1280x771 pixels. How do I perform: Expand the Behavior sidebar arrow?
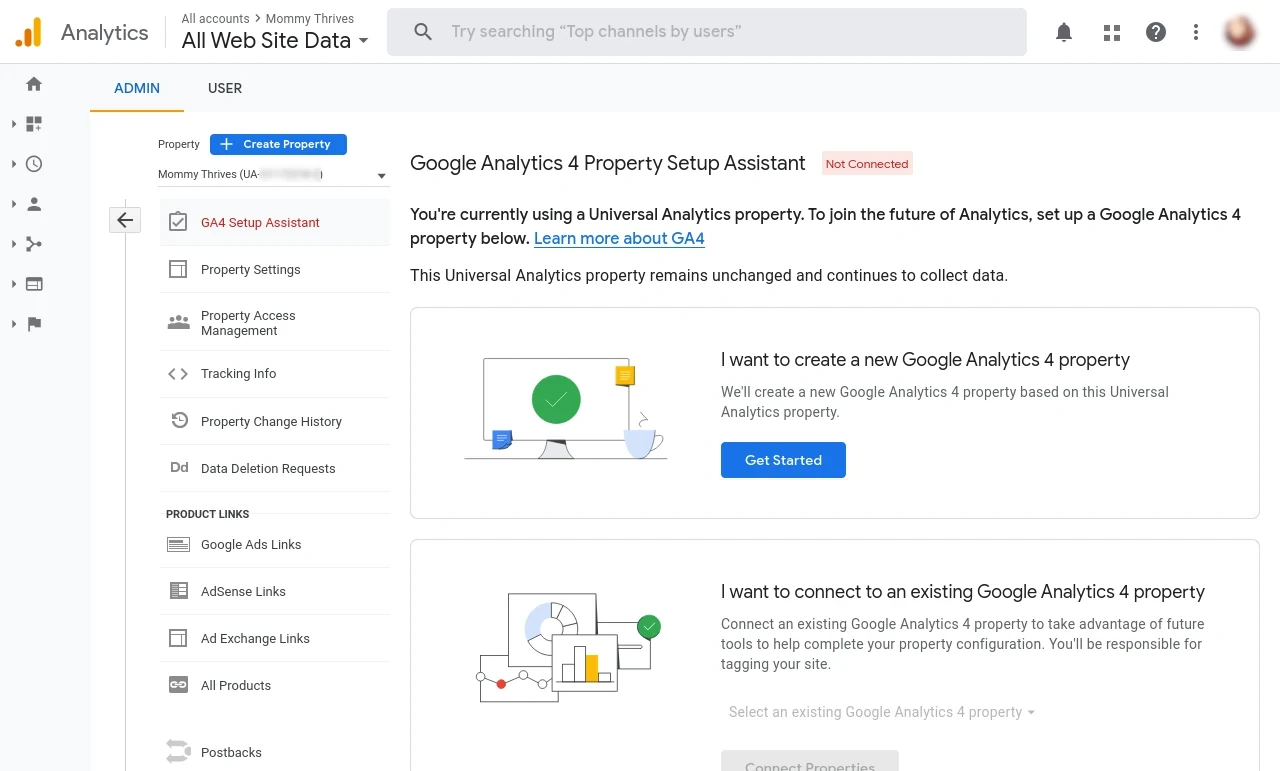[14, 284]
